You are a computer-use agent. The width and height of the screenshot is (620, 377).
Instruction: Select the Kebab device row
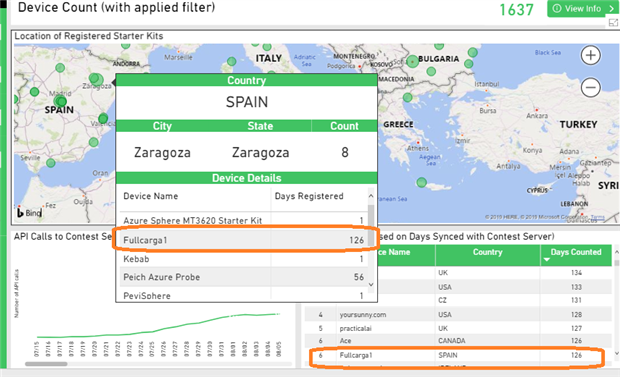pos(244,259)
